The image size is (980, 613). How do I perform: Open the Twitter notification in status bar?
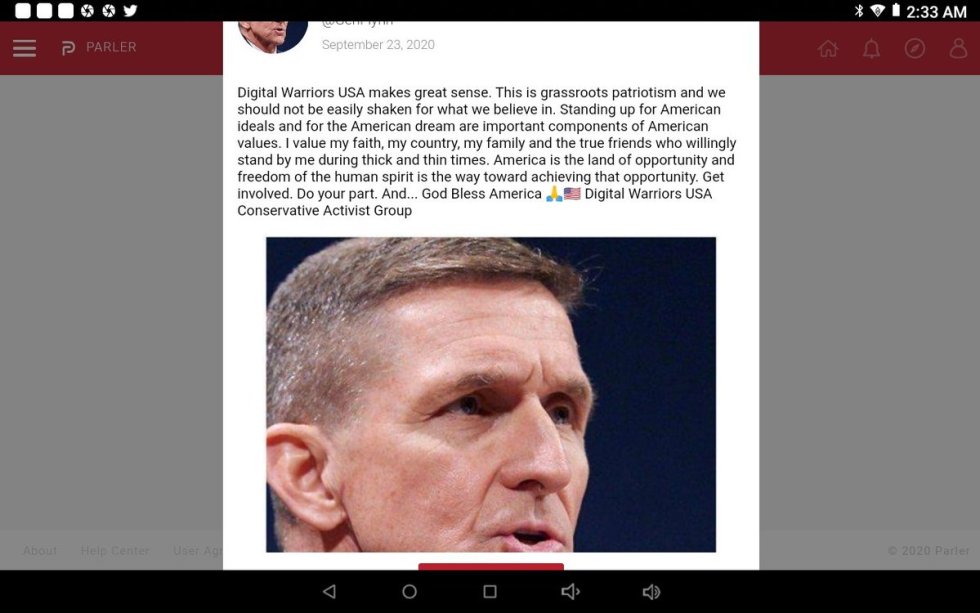(x=130, y=11)
